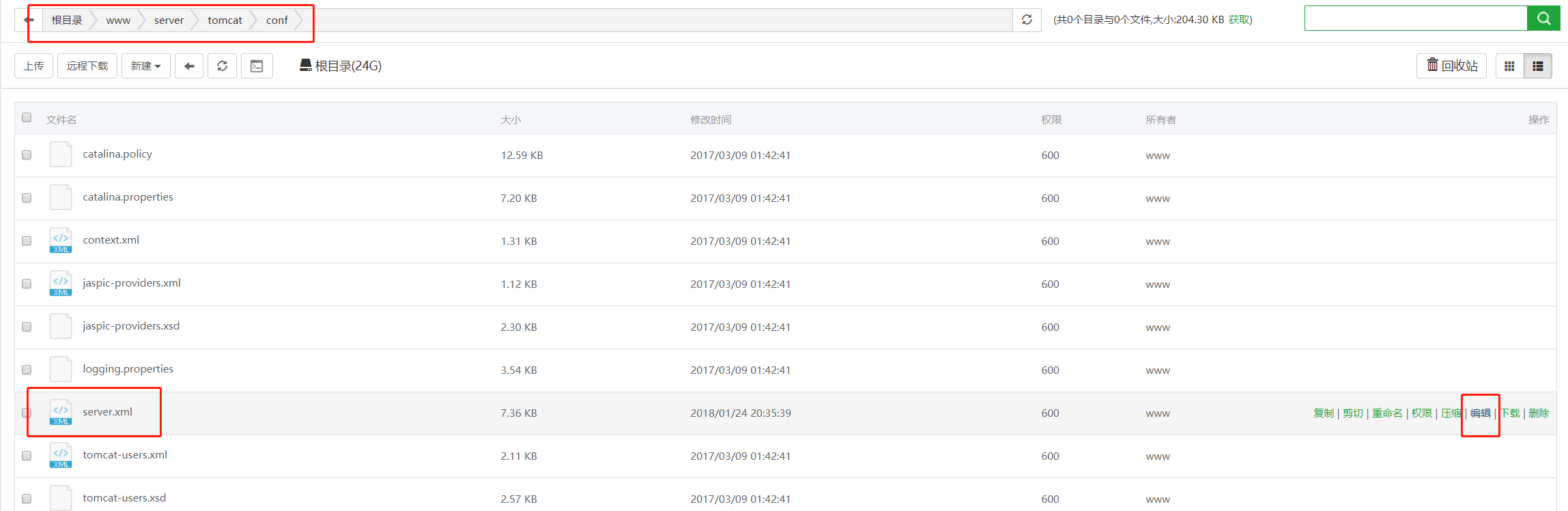The width and height of the screenshot is (1568, 511).
Task: Click 删除 link for server.xml
Action: pos(1539,413)
